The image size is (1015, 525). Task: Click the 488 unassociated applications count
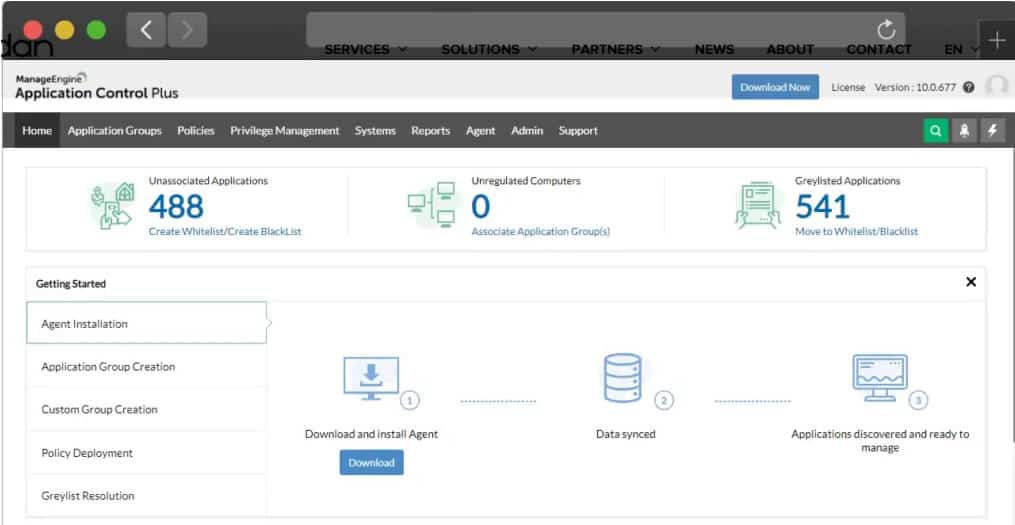pos(176,207)
